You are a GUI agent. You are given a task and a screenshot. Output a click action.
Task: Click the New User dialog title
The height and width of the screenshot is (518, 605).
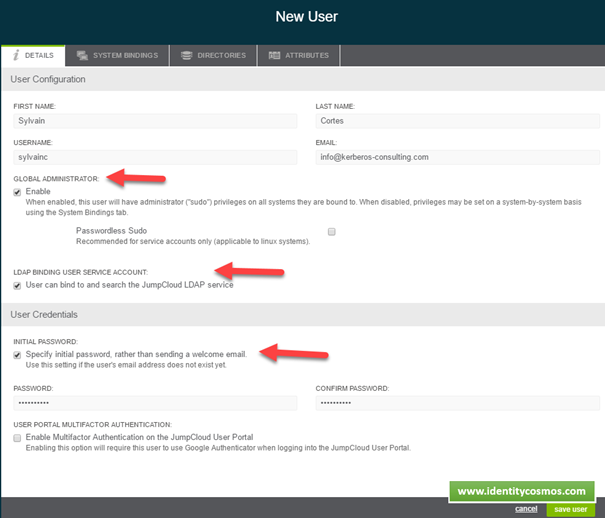[x=306, y=17]
